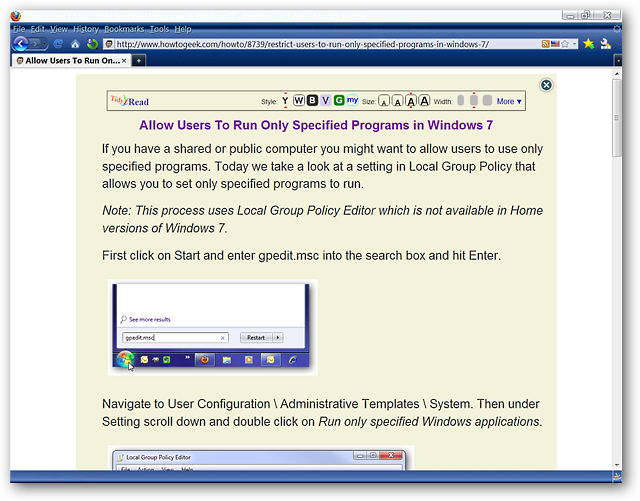Choose the second smallest font size A

(397, 101)
